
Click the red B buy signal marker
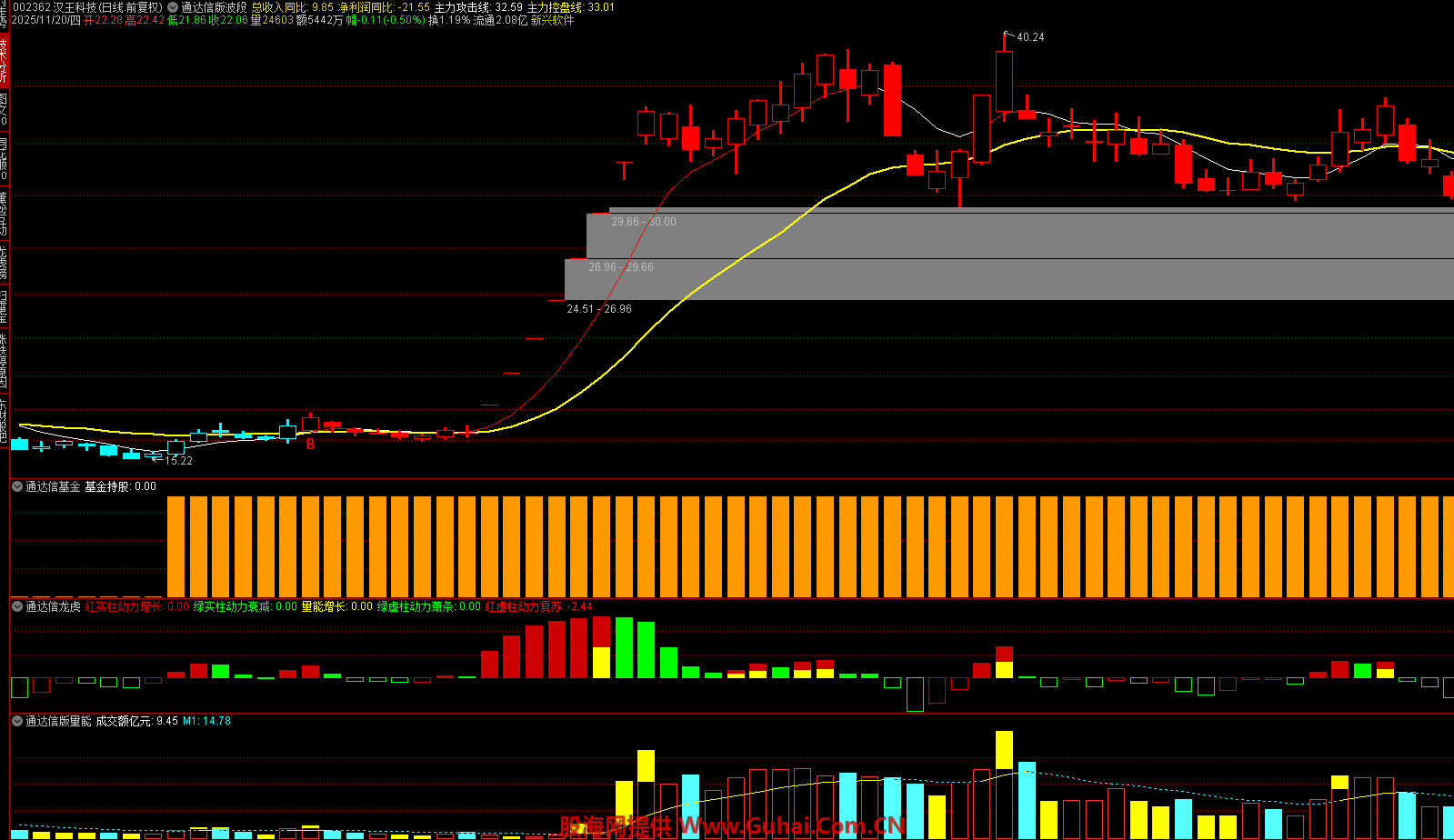click(310, 445)
